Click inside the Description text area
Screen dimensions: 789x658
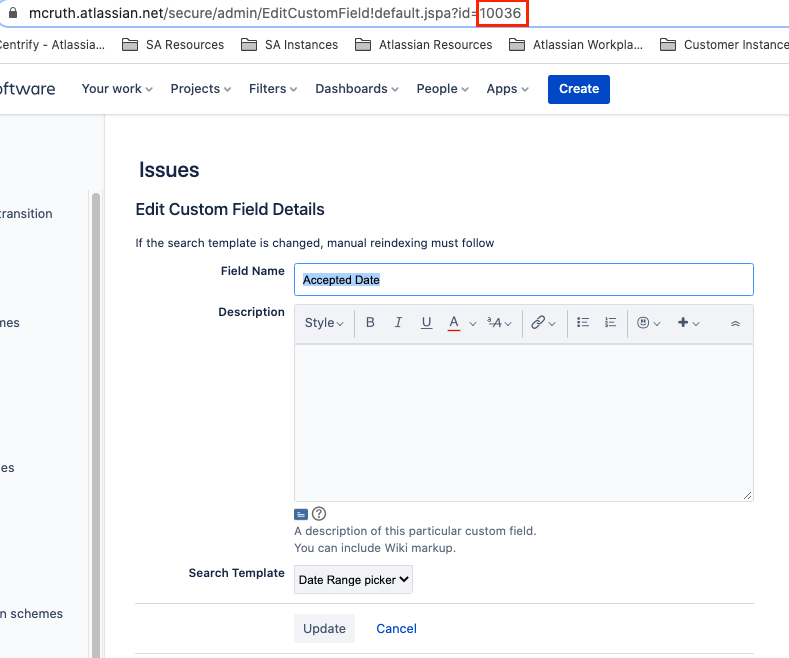[x=524, y=423]
